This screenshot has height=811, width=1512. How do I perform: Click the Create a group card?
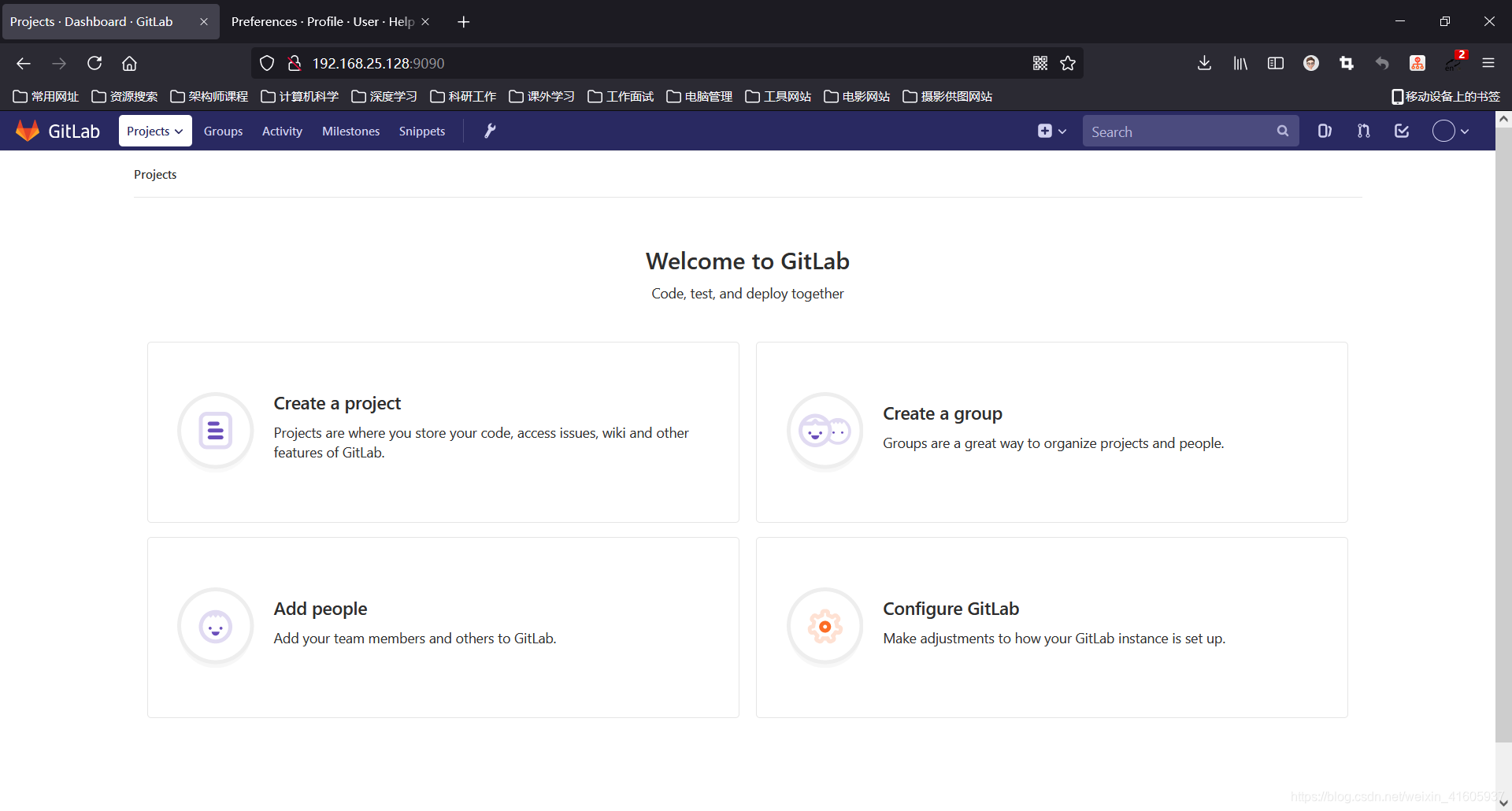pos(1052,432)
